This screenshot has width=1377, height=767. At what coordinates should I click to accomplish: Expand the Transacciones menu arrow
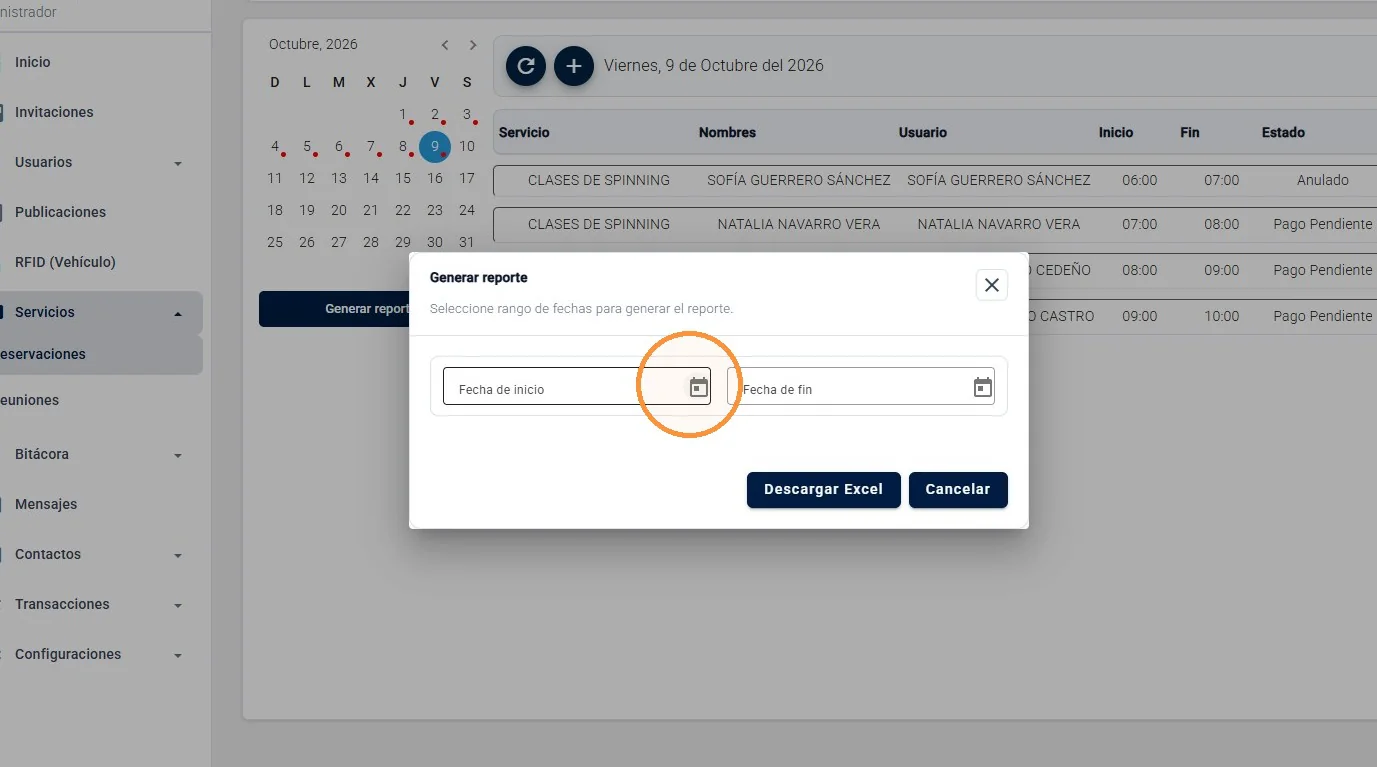178,605
